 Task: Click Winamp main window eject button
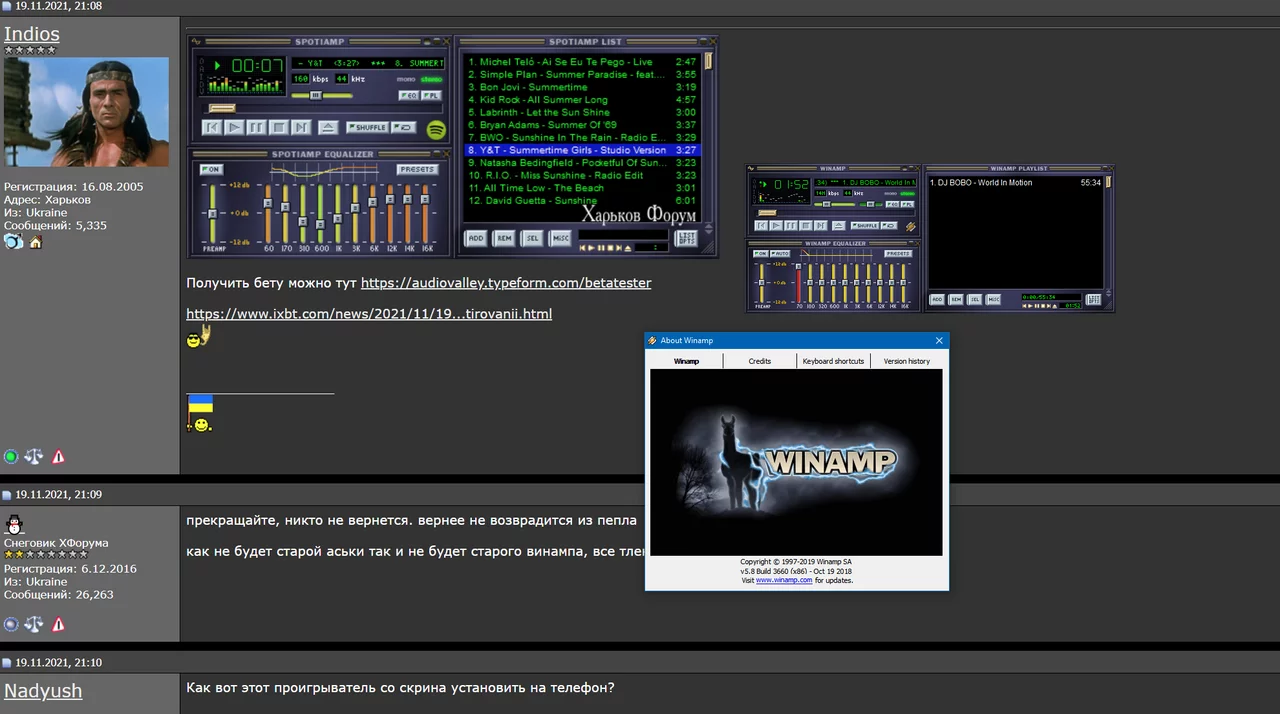pyautogui.click(x=839, y=225)
